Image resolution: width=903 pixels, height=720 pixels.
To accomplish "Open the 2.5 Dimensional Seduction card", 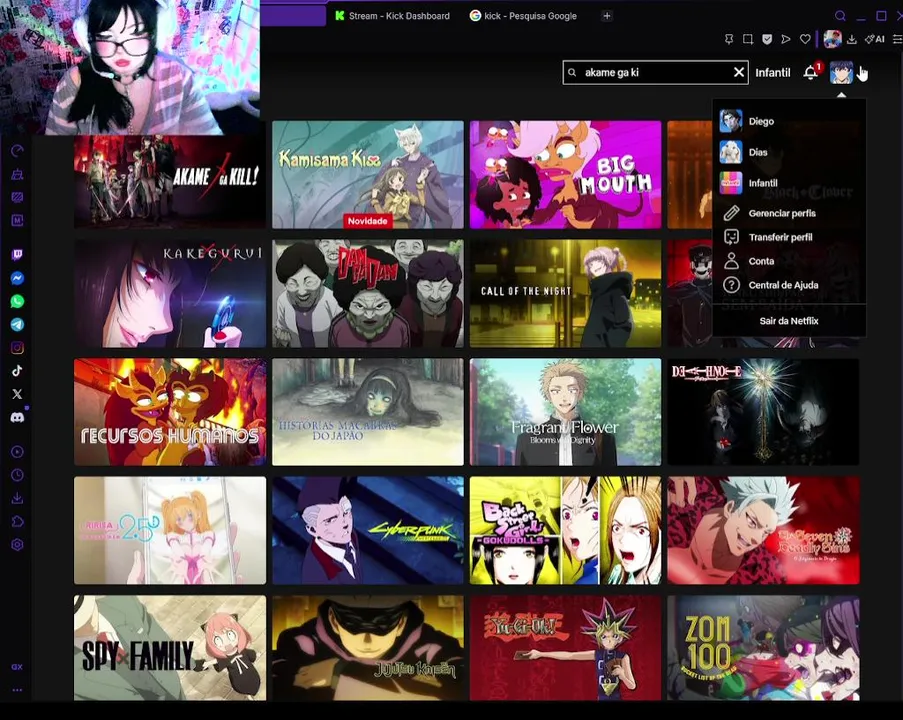I will pyautogui.click(x=170, y=530).
